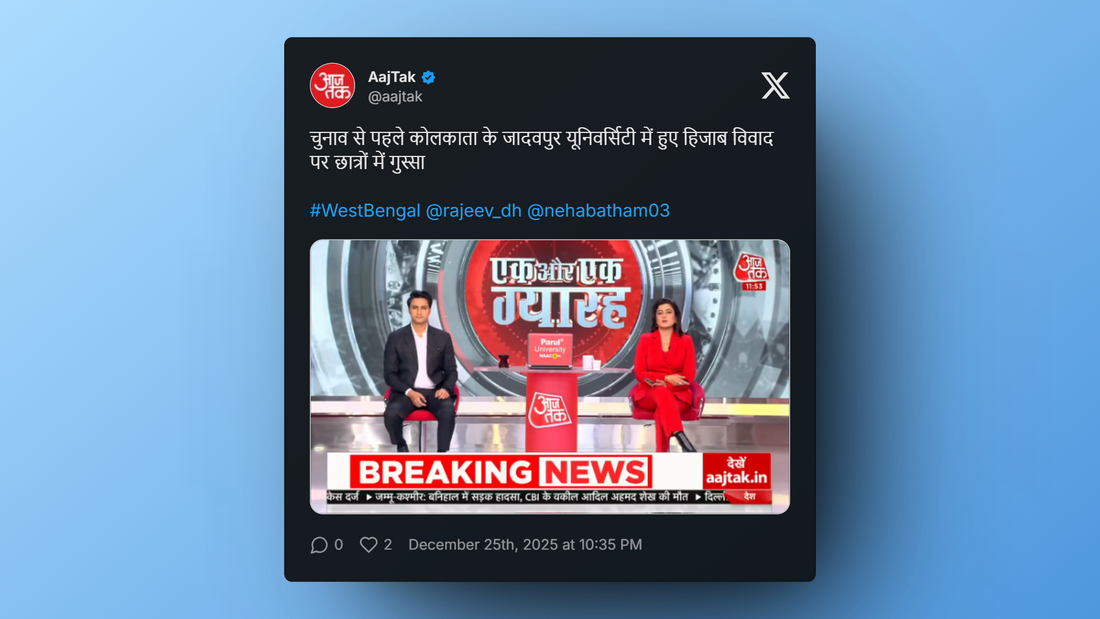Open the #WestBengal hashtag
Screen dimensions: 1100x619
click(x=365, y=211)
